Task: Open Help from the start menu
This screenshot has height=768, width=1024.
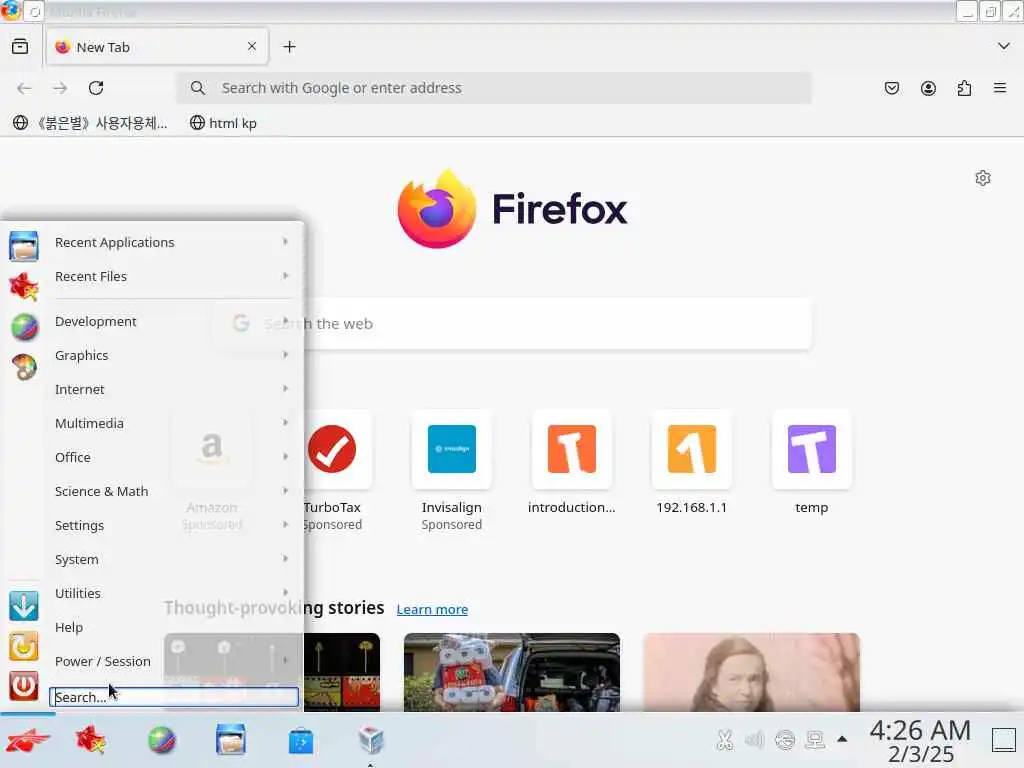Action: [173, 627]
